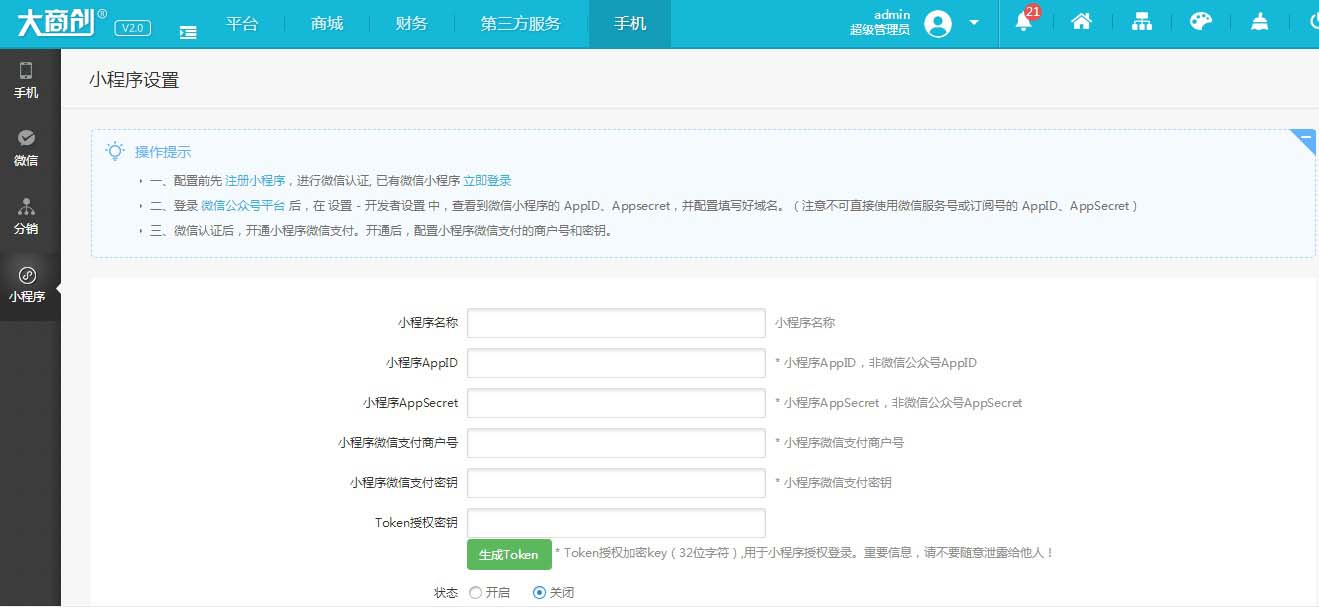
Task: Open 微信 in the left sidebar
Action: click(x=27, y=148)
